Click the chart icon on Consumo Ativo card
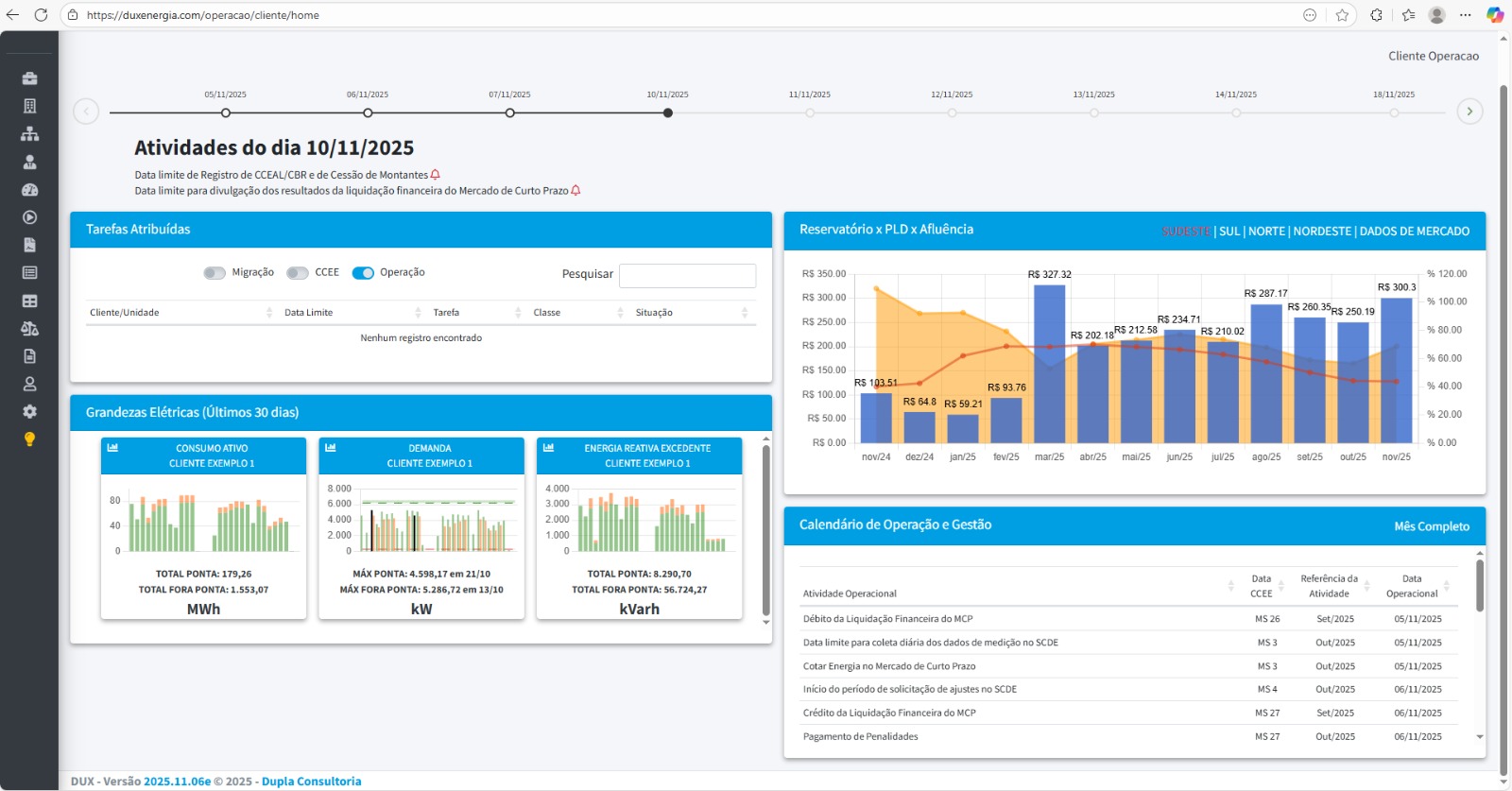 [x=112, y=448]
